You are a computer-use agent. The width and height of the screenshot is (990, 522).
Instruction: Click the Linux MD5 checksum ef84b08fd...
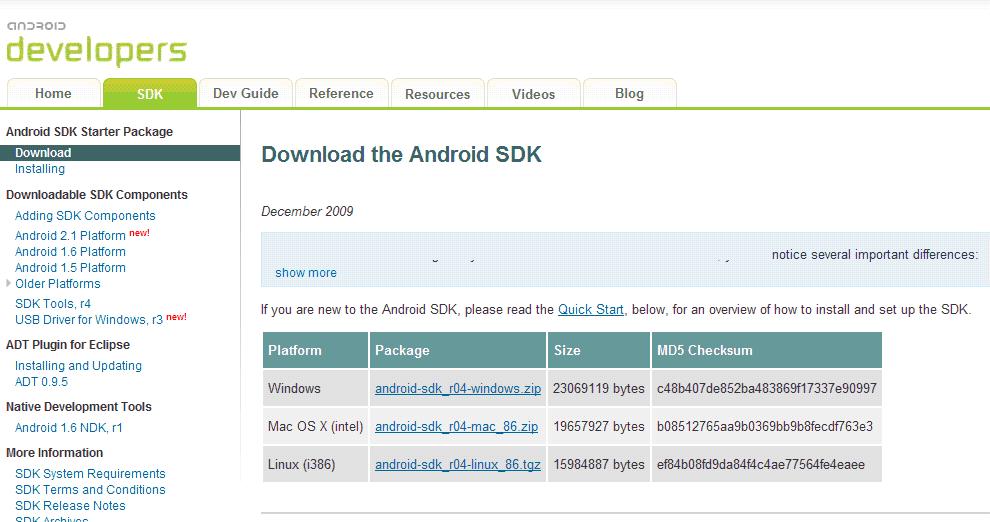pos(766,465)
